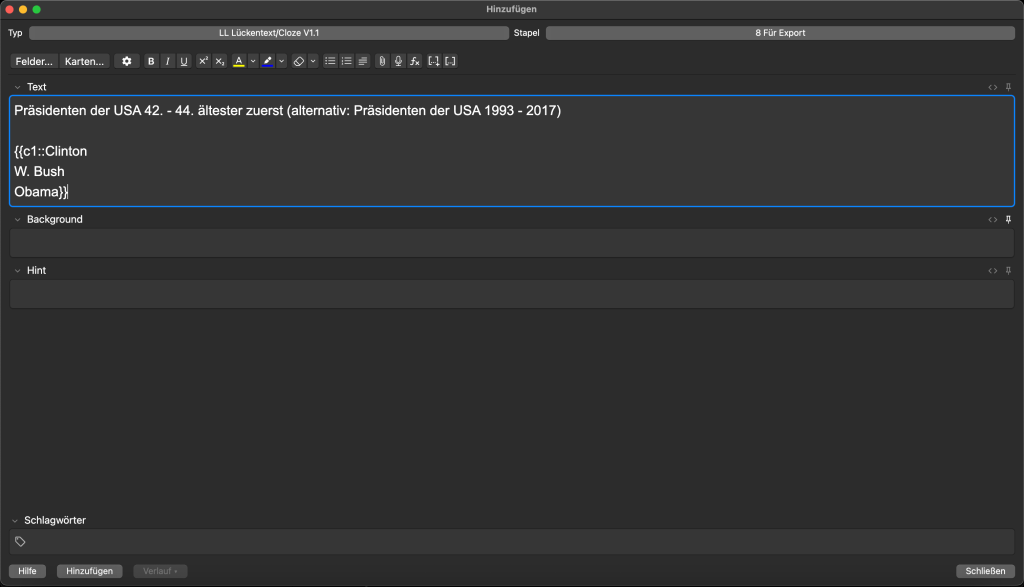Image resolution: width=1024 pixels, height=587 pixels.
Task: Record audio with the microphone icon
Action: pyautogui.click(x=398, y=61)
